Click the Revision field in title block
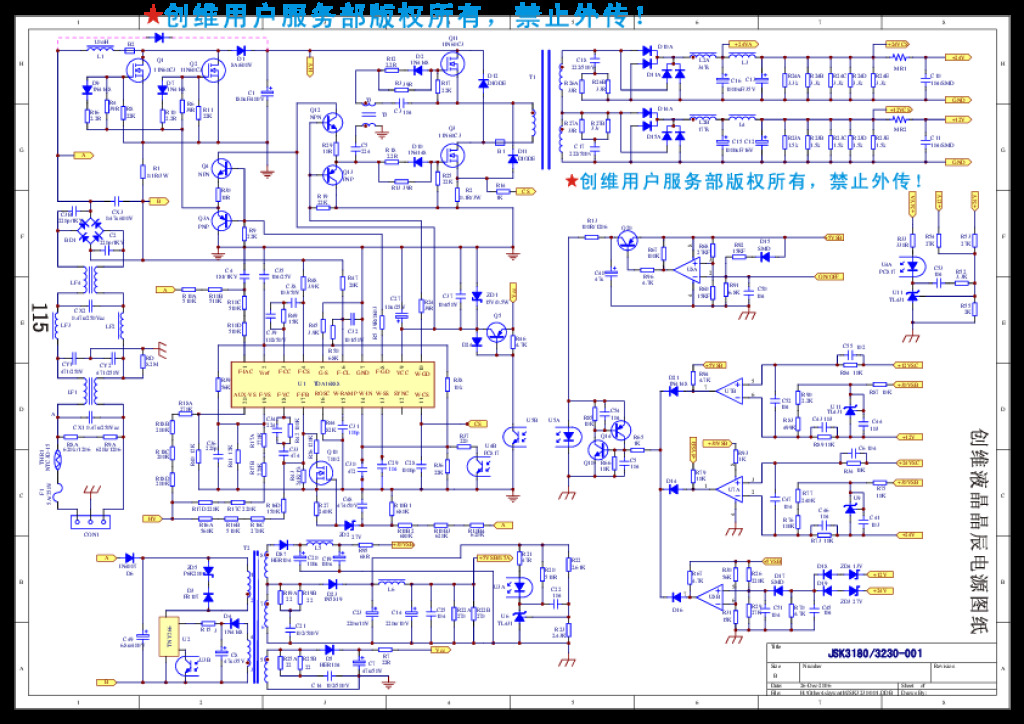Viewport: 1024px width, 724px height. click(x=963, y=673)
